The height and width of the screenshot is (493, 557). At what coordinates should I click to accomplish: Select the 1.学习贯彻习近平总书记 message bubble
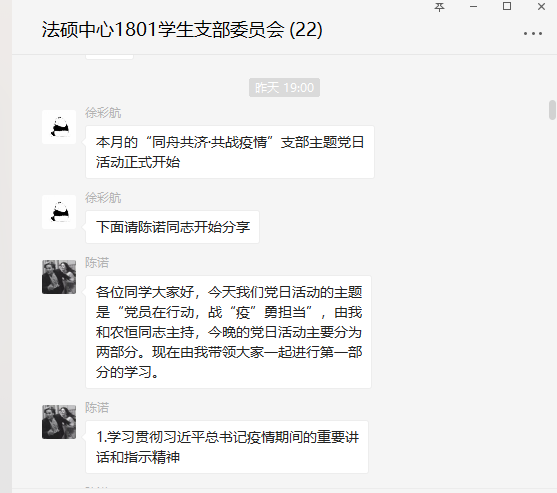227,447
